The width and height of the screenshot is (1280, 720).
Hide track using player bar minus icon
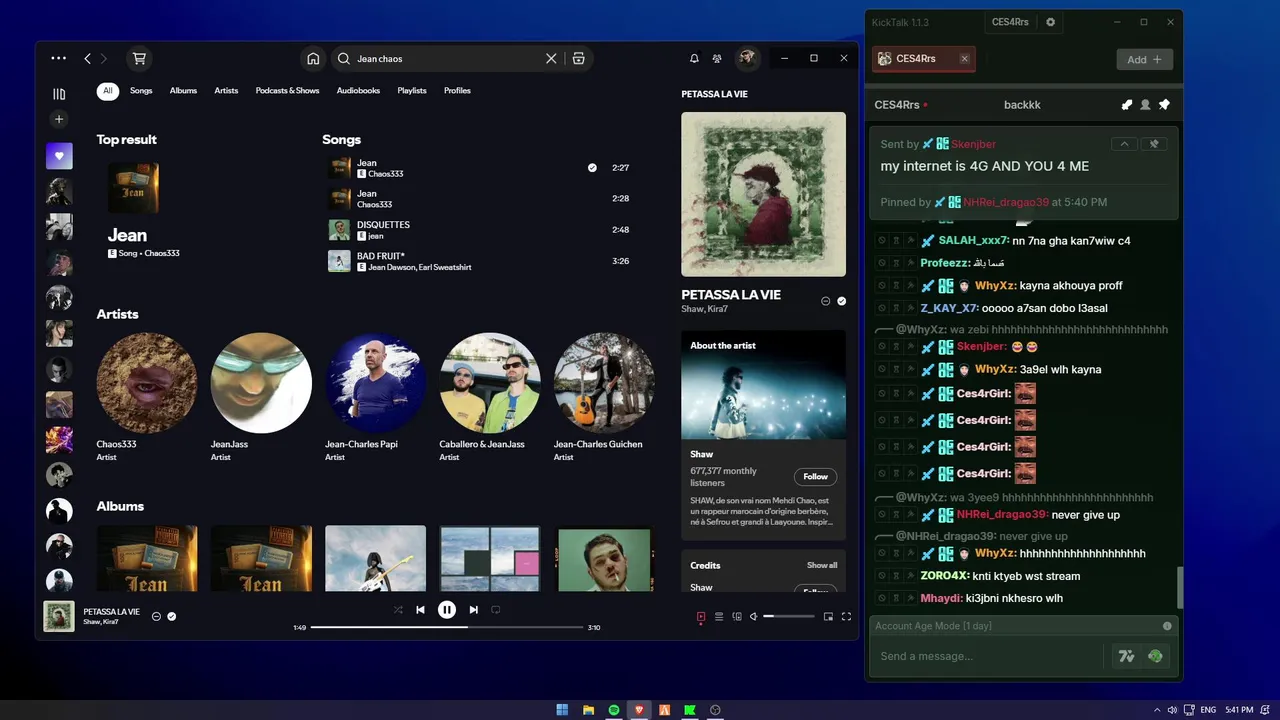(156, 616)
